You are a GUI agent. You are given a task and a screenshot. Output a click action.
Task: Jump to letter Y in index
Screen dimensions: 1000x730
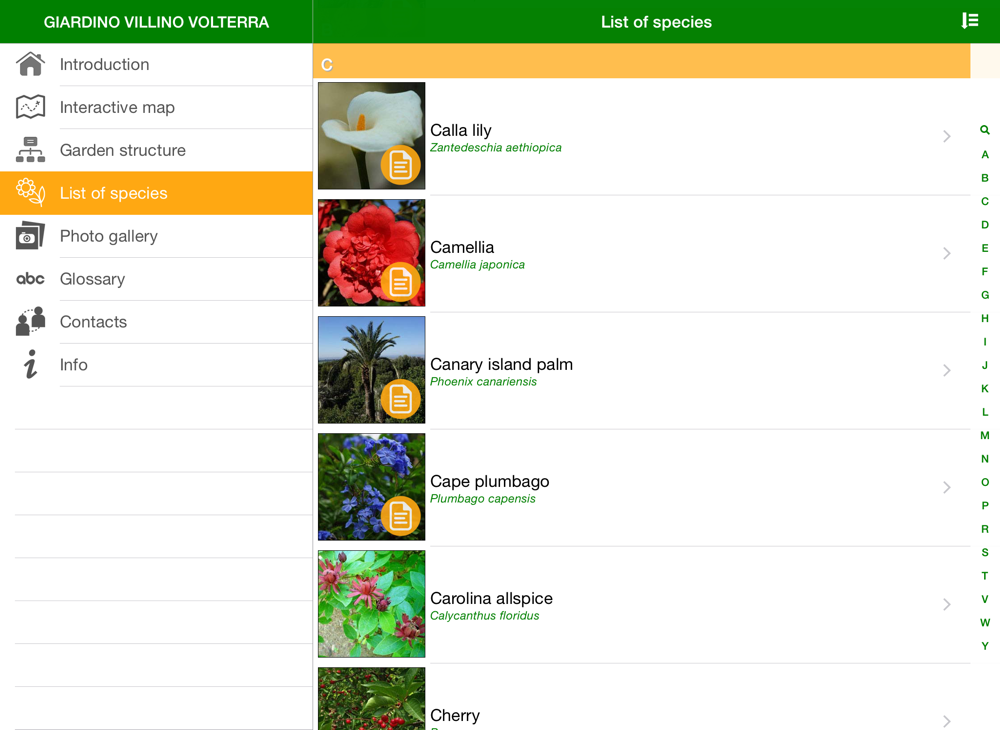(985, 646)
